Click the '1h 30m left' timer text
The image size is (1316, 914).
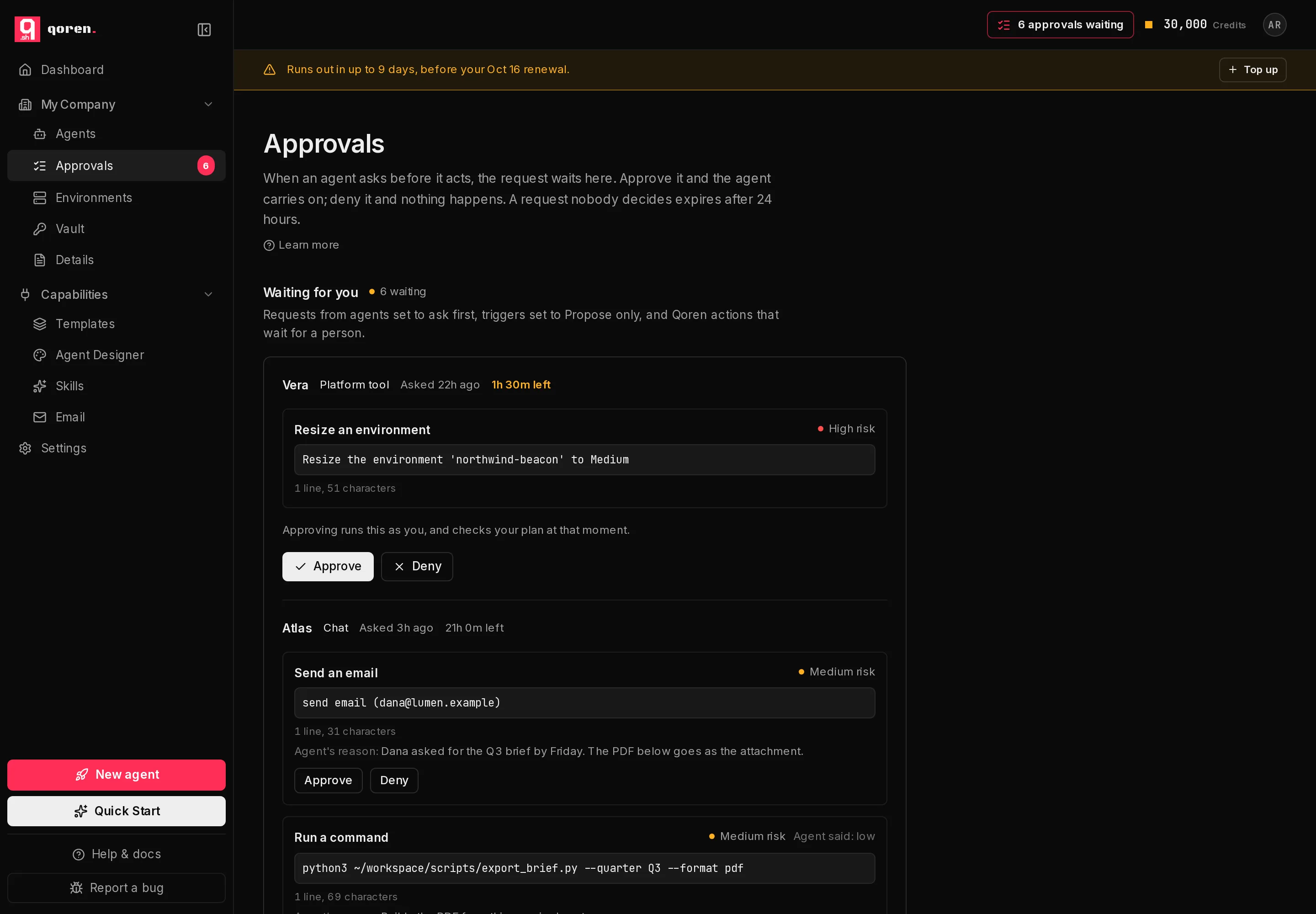(x=520, y=385)
